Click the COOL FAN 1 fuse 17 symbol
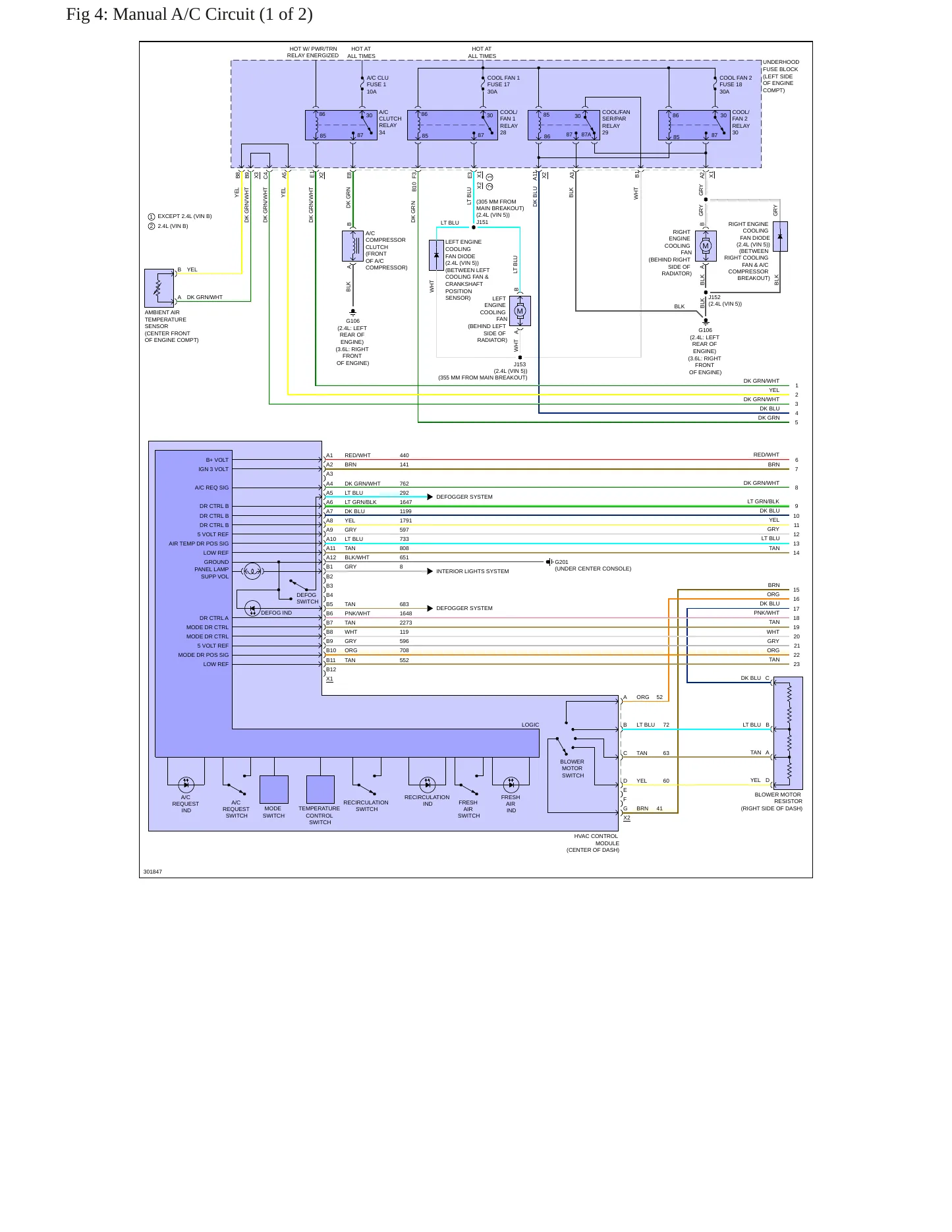This screenshot has width=952, height=1232. pyautogui.click(x=482, y=84)
